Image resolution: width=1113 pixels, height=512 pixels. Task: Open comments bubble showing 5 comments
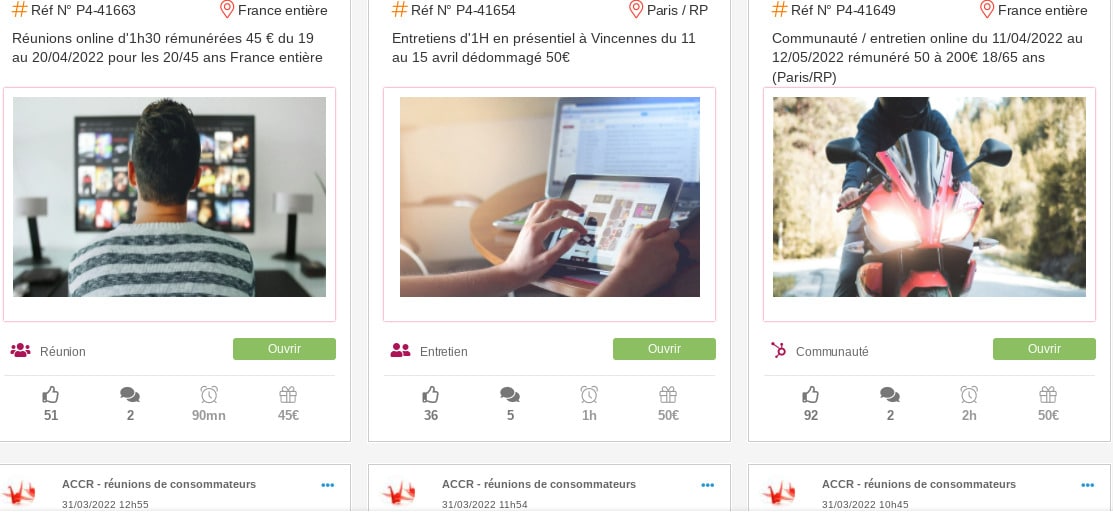[x=510, y=395]
